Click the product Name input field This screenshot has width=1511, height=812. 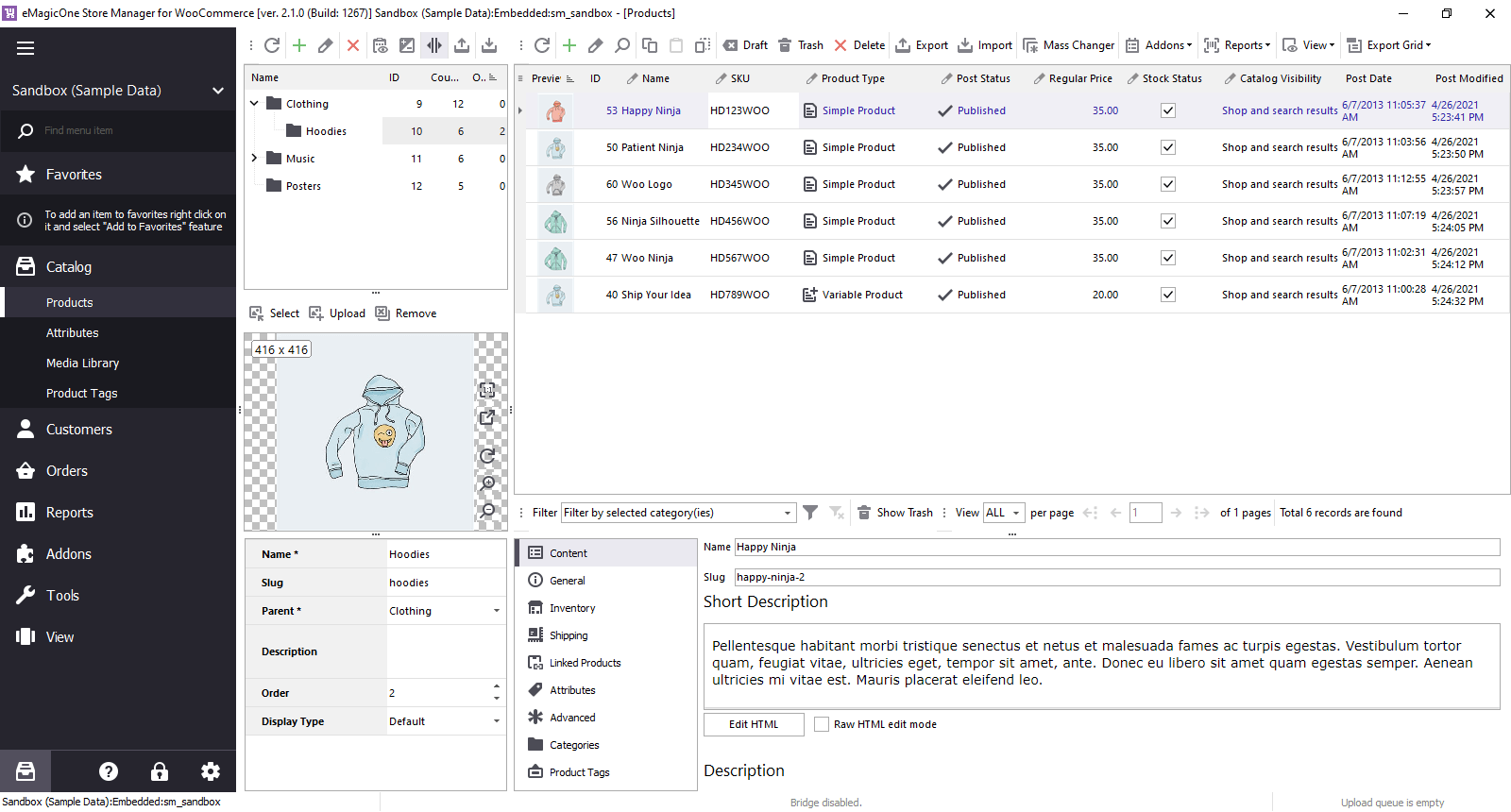[x=1117, y=547]
